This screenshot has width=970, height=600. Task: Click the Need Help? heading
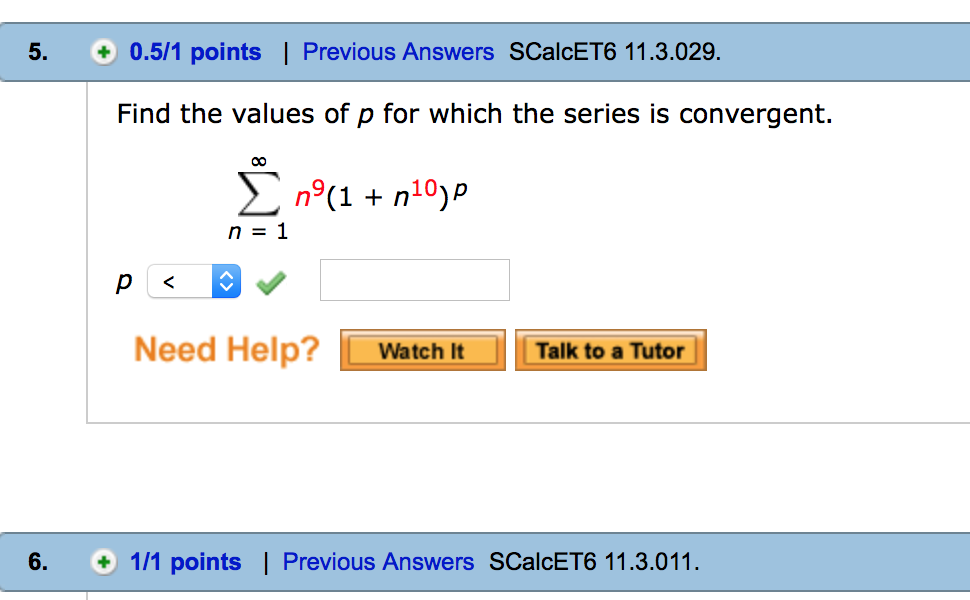point(226,349)
